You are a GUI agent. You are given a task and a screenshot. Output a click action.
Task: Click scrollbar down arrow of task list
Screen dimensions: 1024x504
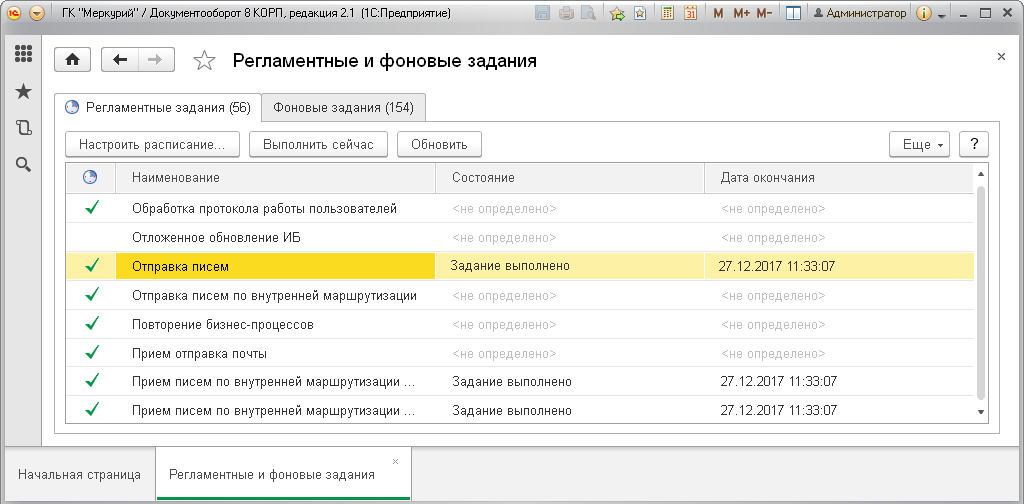coord(980,411)
